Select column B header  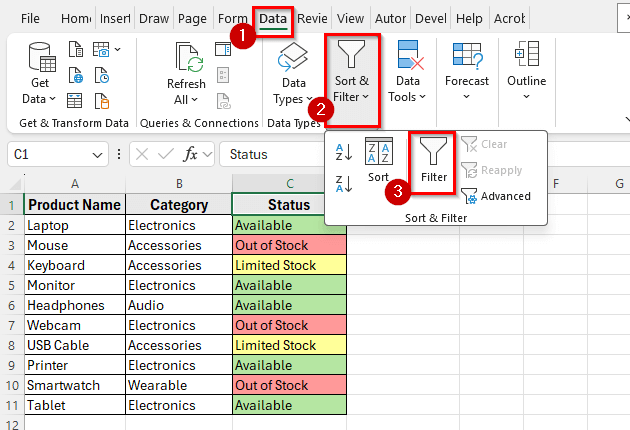179,184
